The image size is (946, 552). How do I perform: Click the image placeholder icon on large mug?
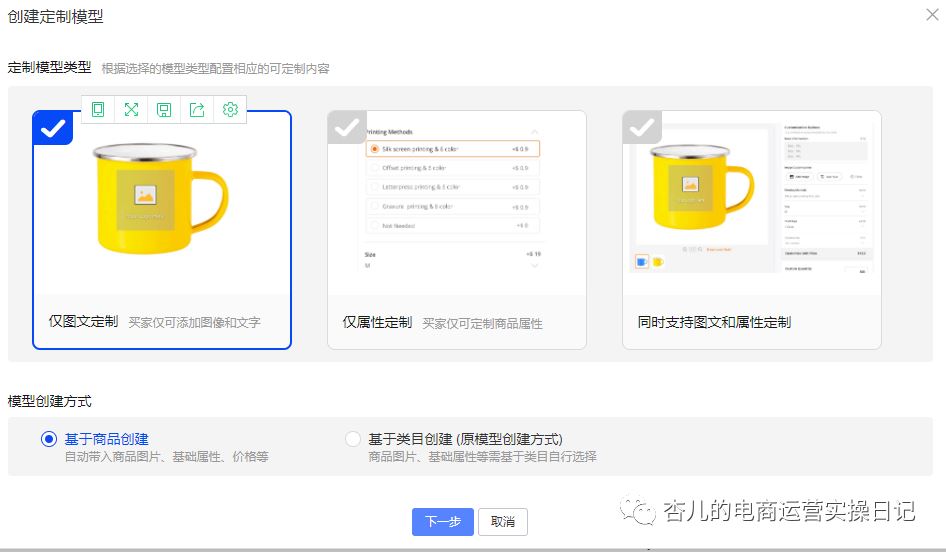145,195
